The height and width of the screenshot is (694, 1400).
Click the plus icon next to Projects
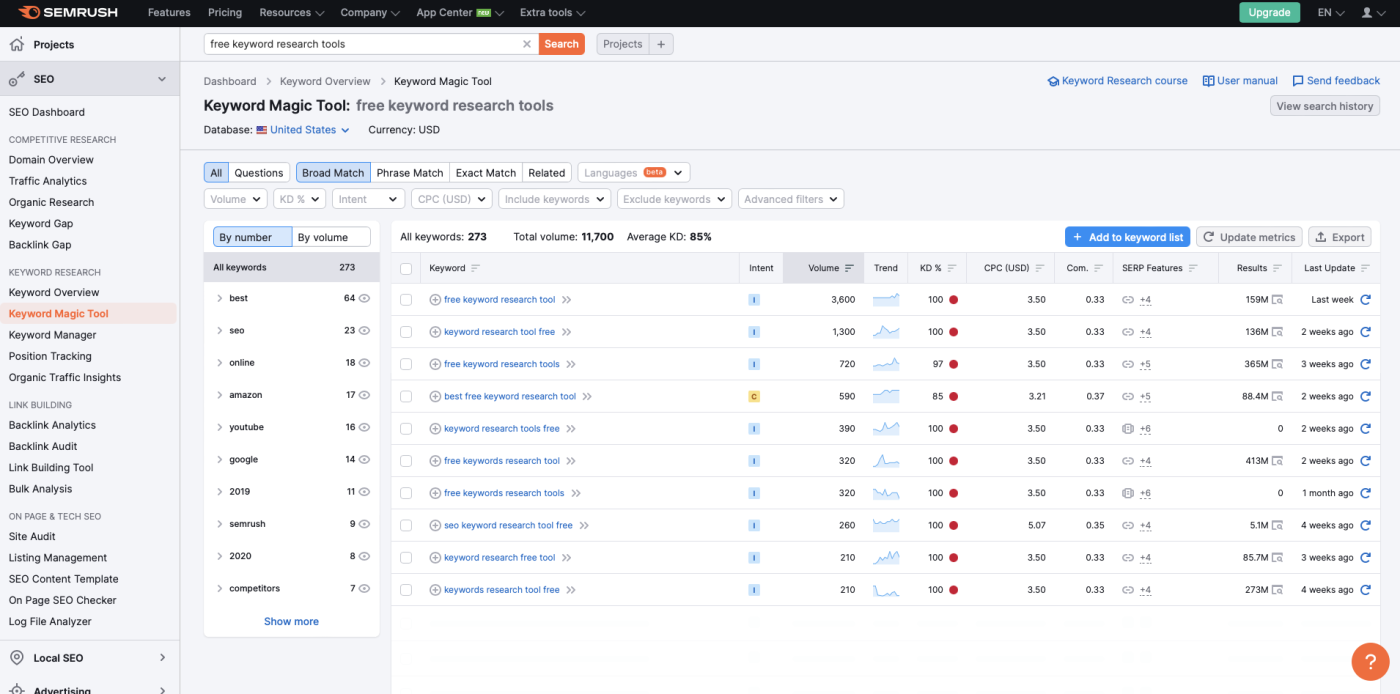[x=661, y=44]
